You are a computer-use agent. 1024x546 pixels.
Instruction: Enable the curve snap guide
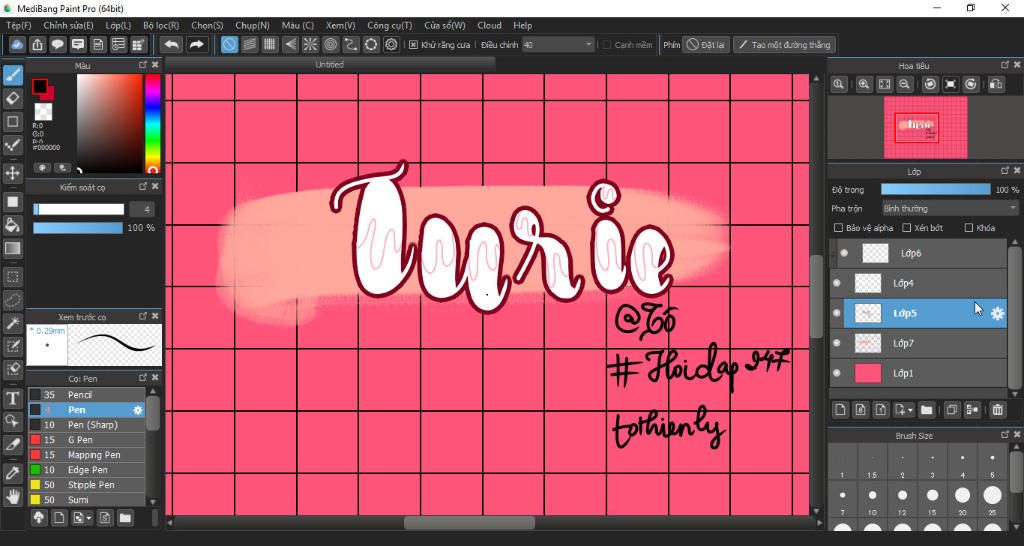click(x=351, y=44)
